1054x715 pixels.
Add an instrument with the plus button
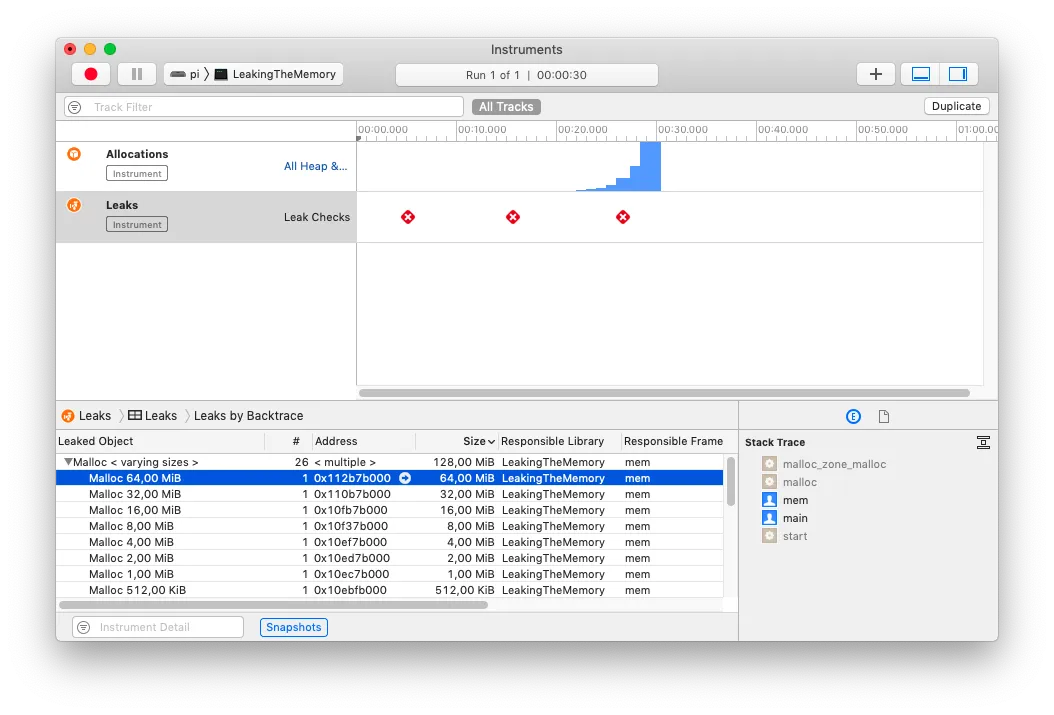coord(875,75)
